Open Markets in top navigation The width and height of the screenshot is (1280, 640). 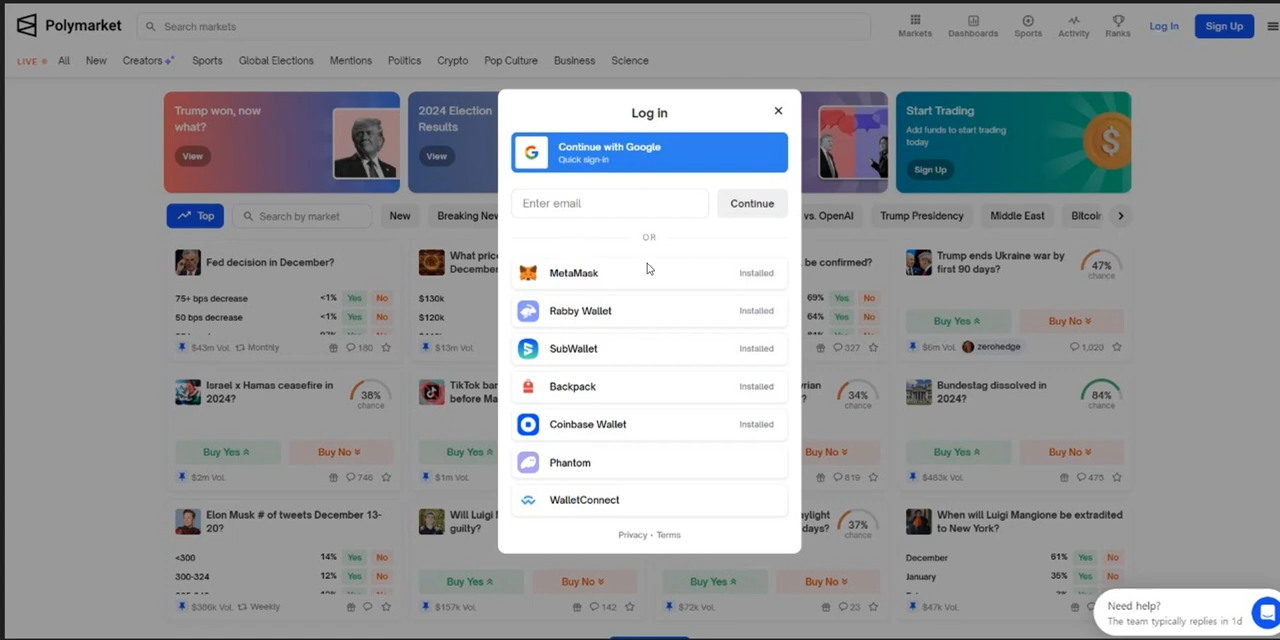click(x=915, y=26)
